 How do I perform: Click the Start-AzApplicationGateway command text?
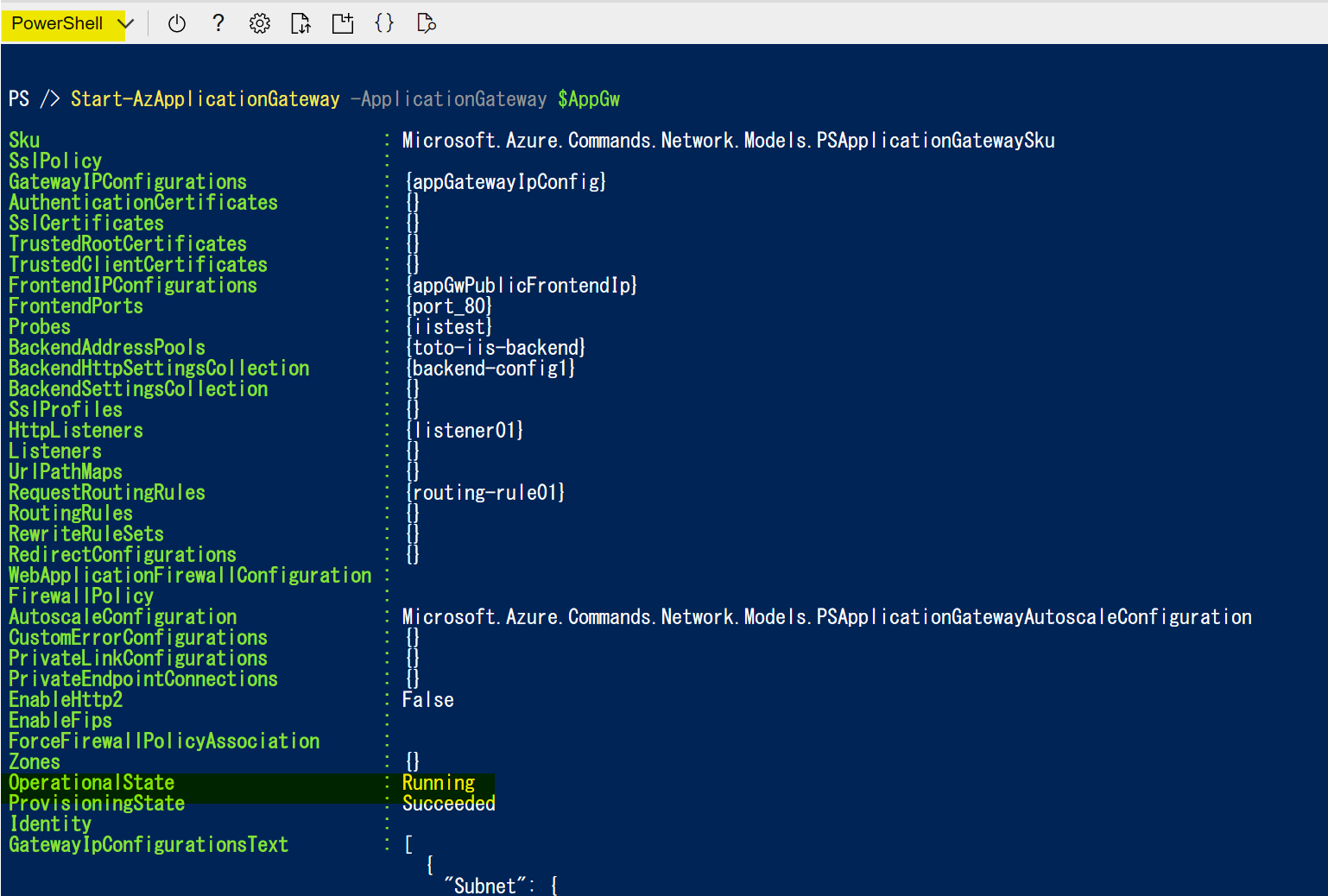point(206,99)
